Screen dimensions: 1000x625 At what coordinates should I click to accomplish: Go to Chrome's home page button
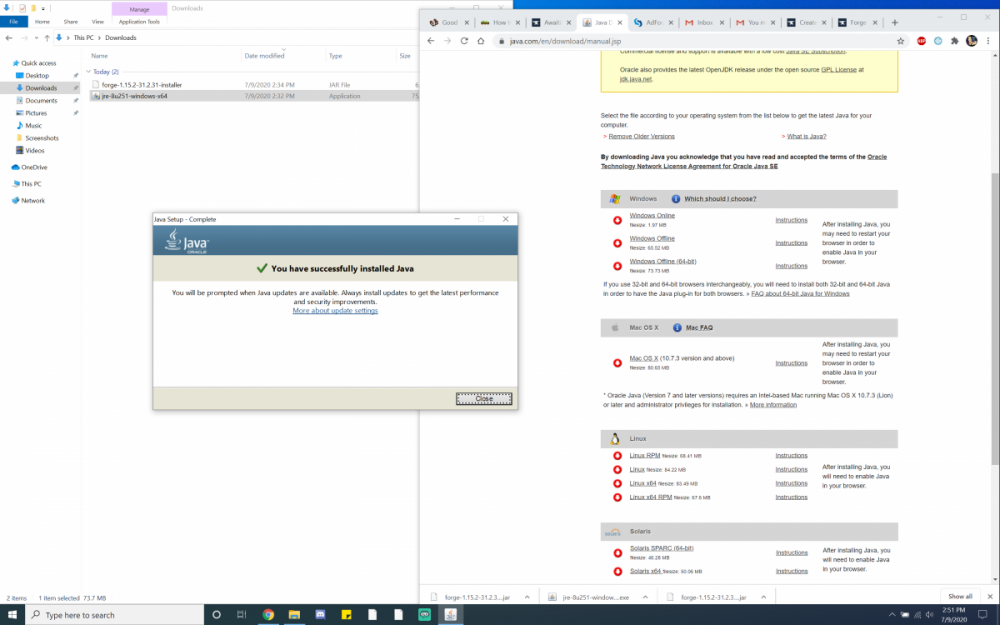point(482,41)
